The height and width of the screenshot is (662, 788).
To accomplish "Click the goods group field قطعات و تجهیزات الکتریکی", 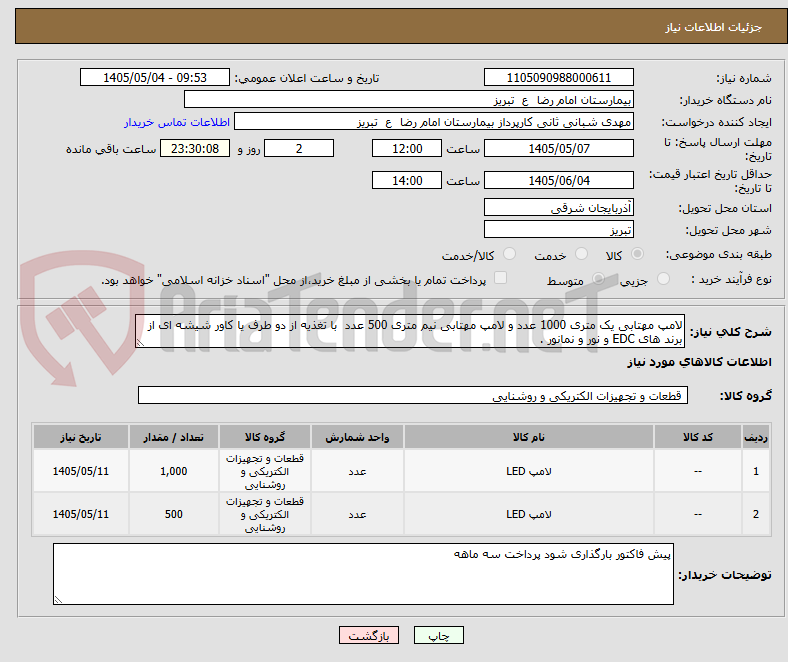I will click(x=413, y=395).
